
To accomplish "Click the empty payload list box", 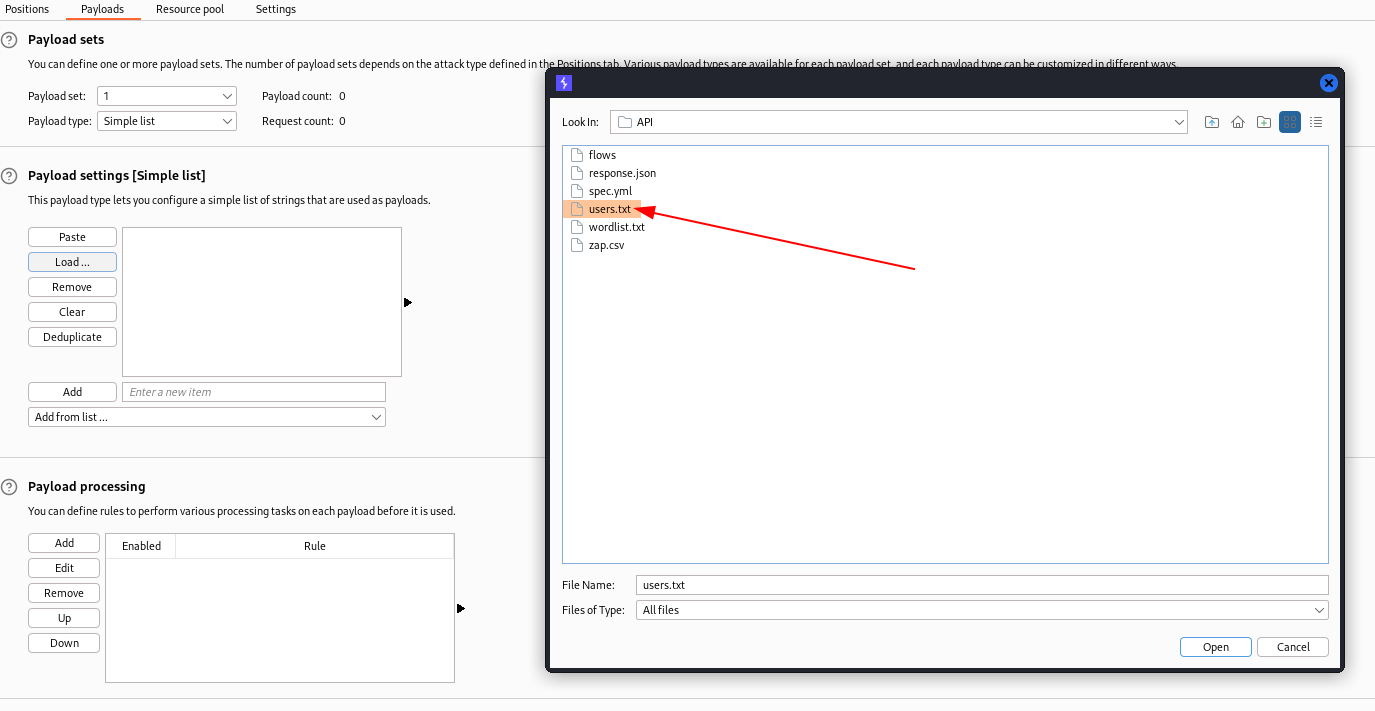I will click(x=262, y=302).
